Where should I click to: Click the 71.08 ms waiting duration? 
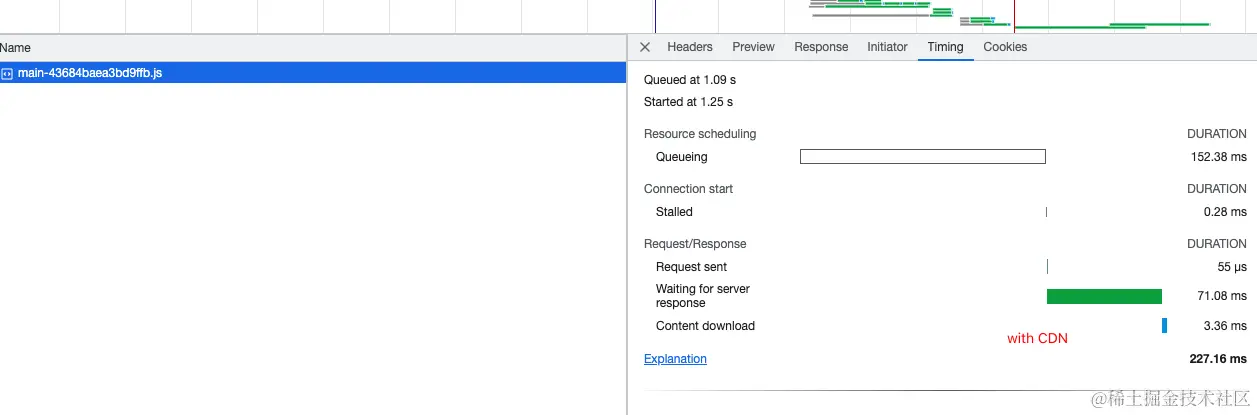(x=1222, y=296)
